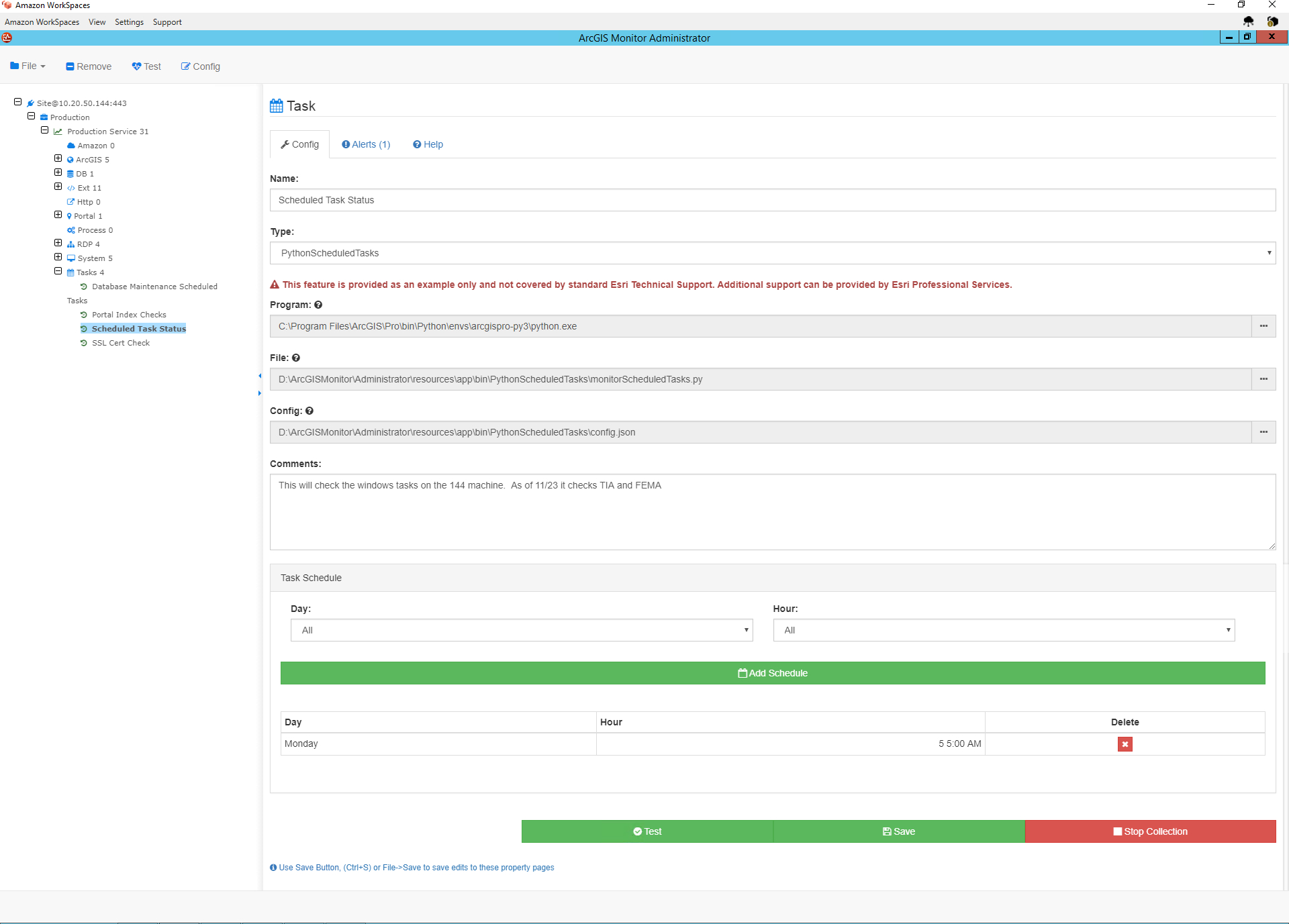Viewport: 1289px width, 924px height.
Task: Click the Remove toolbar button
Action: [89, 66]
